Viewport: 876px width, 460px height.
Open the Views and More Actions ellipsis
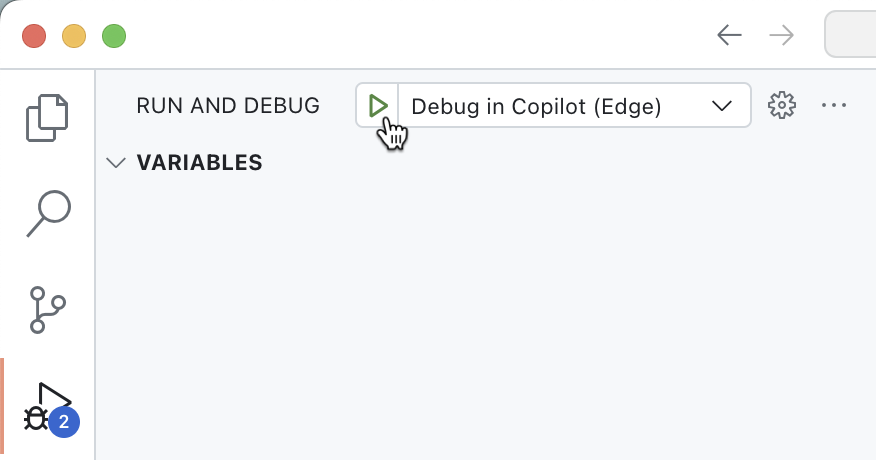833,105
